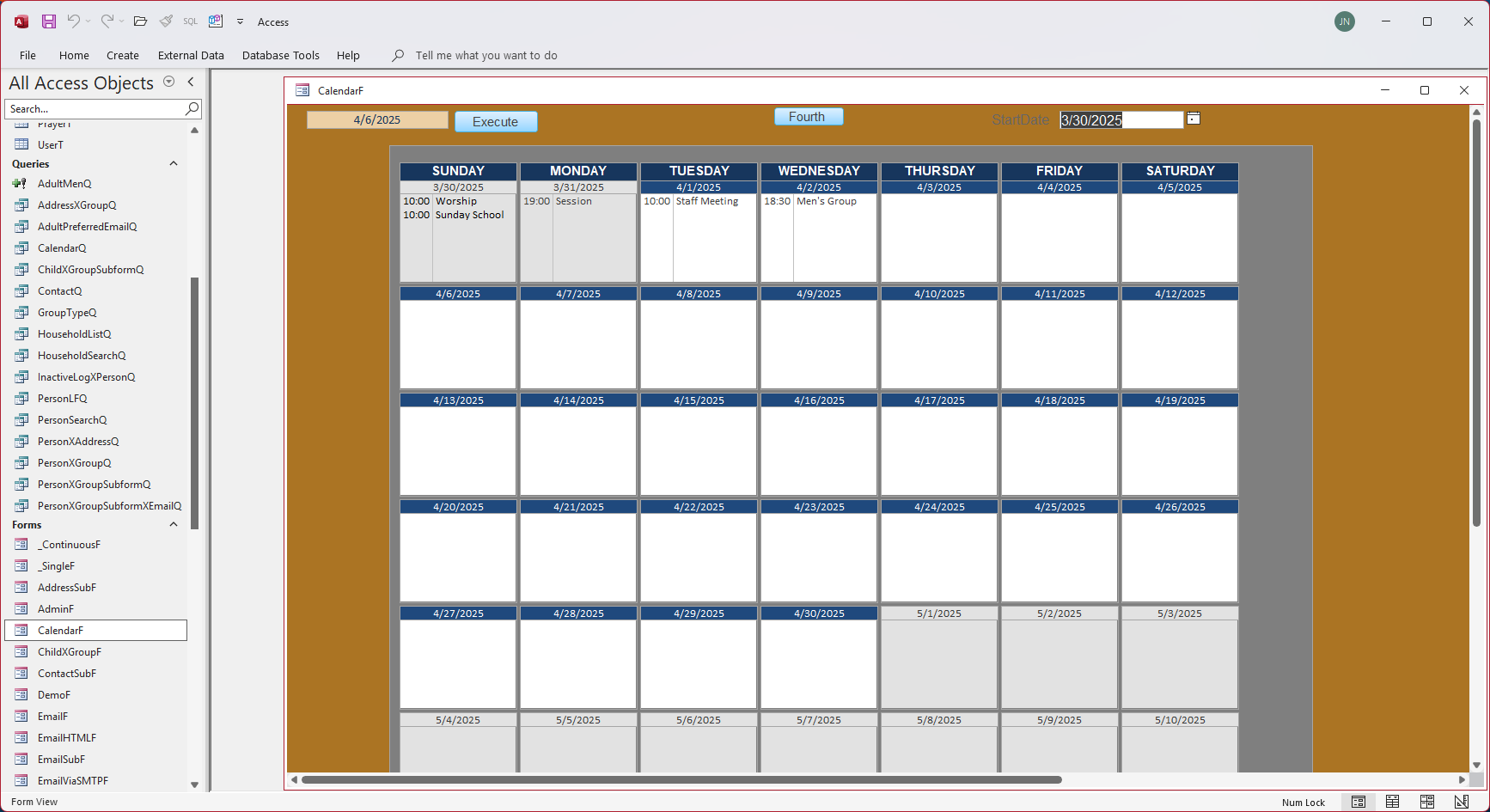Collapse the Forms group in navigation pane
Viewport: 1490px width, 812px height.
[x=174, y=524]
